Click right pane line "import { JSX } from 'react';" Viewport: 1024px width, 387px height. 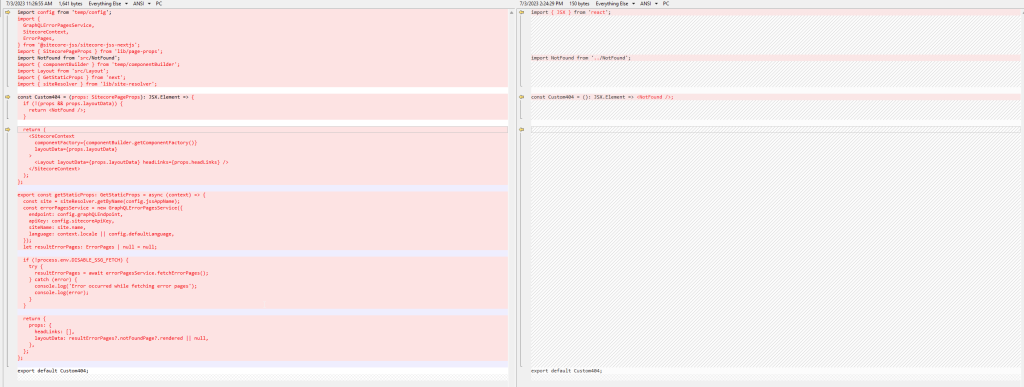(570, 12)
